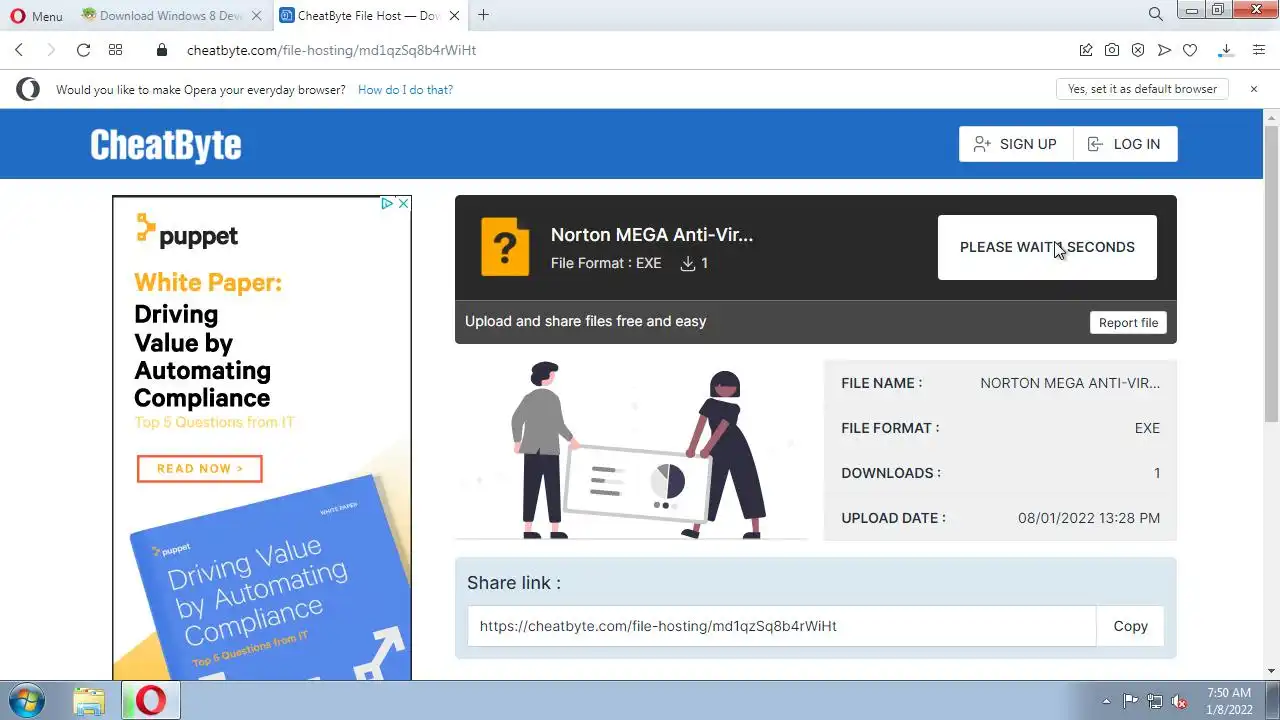Open the Speed Dial start page icon
This screenshot has height=720, width=1280.
coord(115,50)
